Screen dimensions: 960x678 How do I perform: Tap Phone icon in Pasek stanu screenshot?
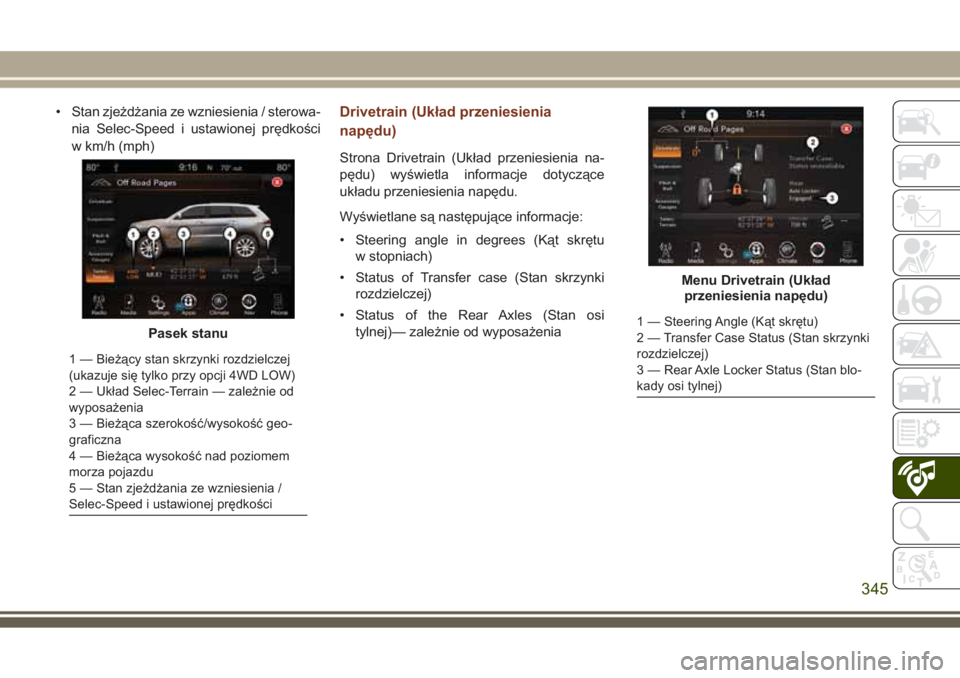pos(279,304)
